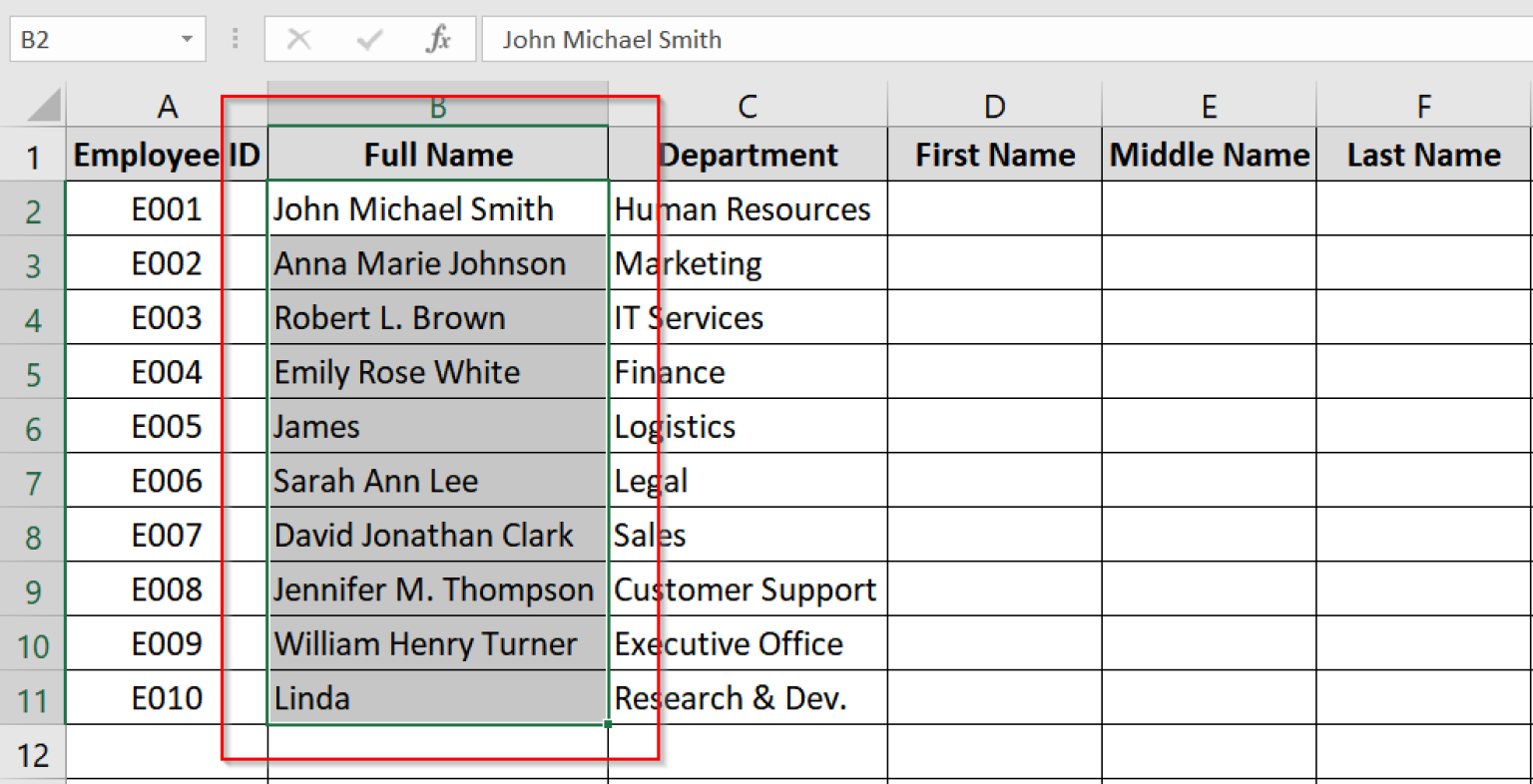
Task: Click the Cancel (X) icon in formula bar
Action: click(299, 39)
